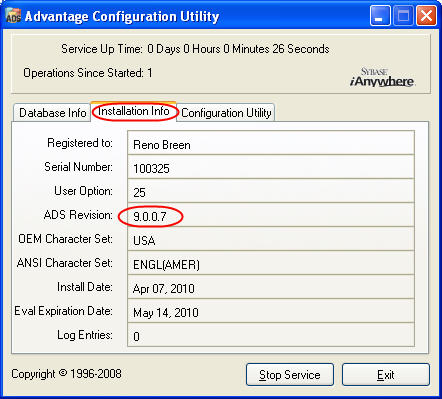Click the ADS application icon in title bar
Screen dimensions: 442x399
13,16
